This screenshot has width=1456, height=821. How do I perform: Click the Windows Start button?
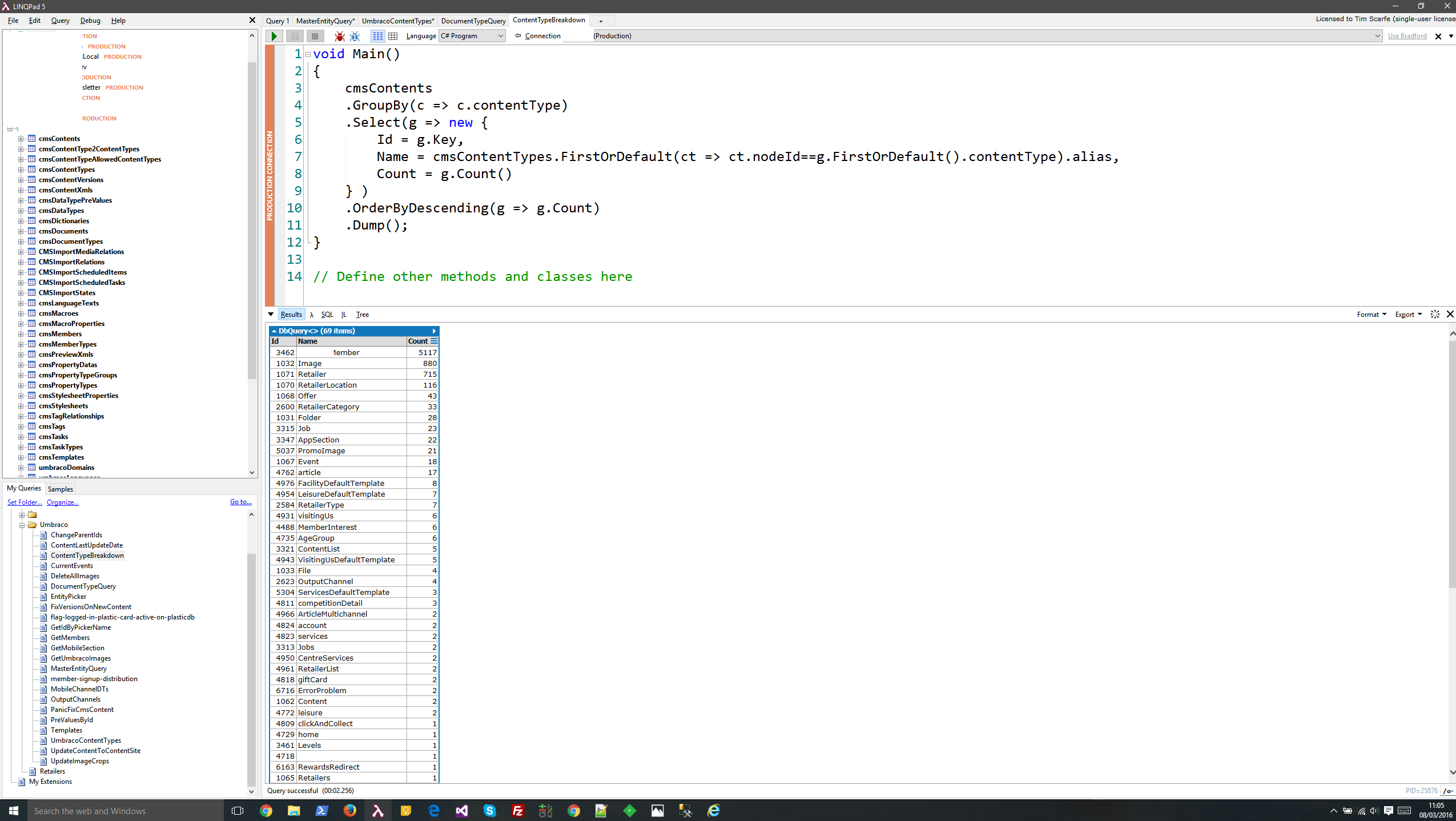click(14, 811)
